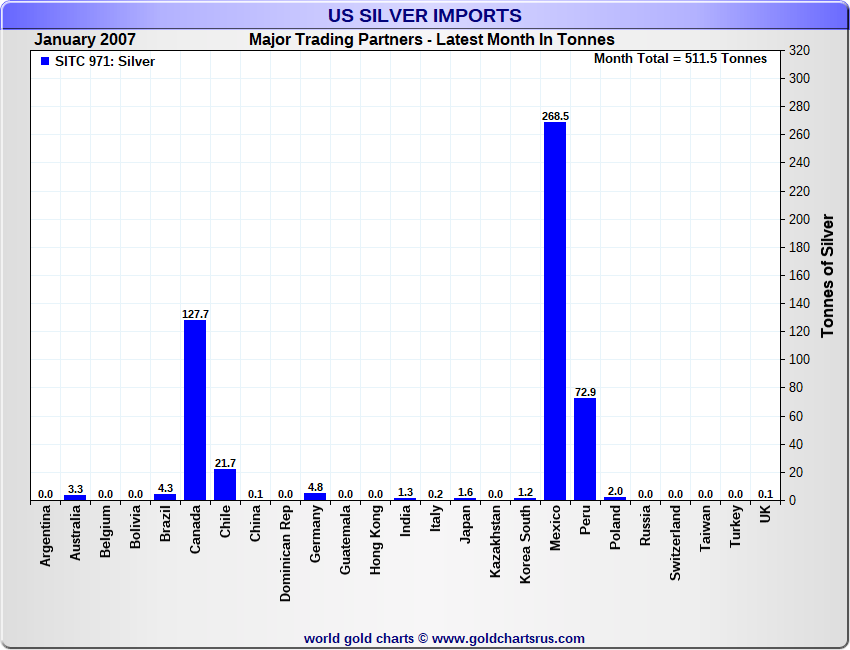Open the www.goldchartsrus.com footer link
850x650 pixels.
[x=508, y=639]
